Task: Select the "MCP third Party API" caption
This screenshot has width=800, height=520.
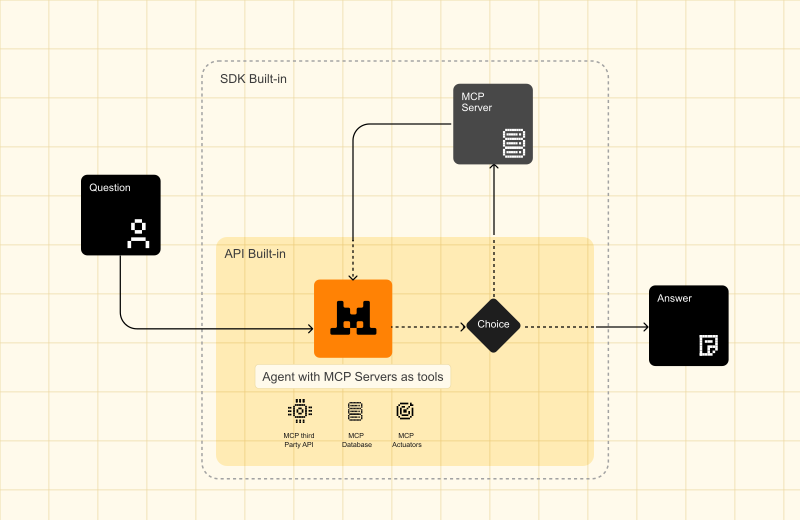Action: 298,440
